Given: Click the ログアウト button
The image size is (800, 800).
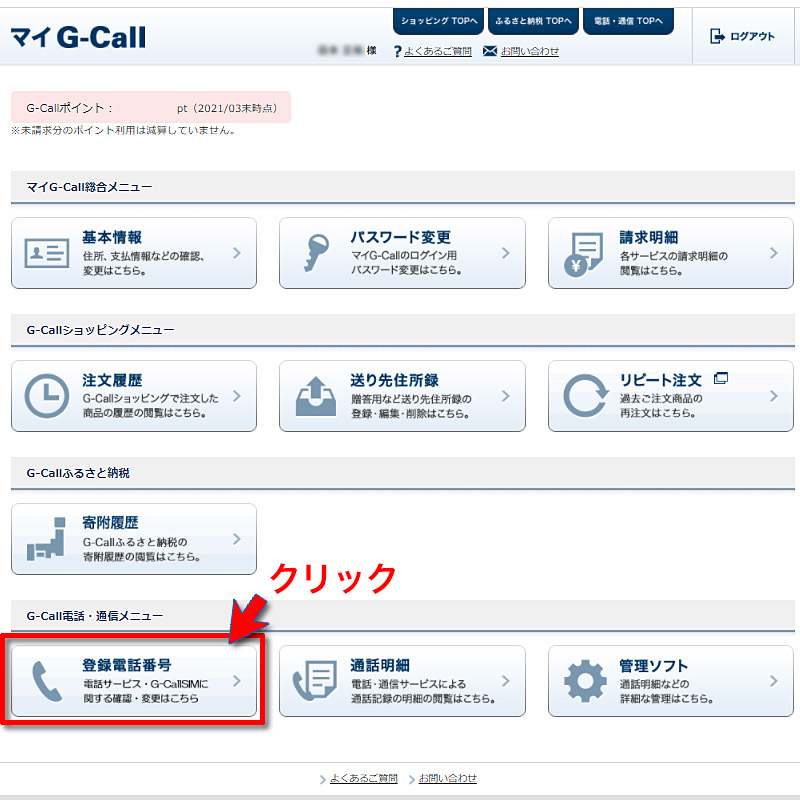Looking at the screenshot, I should click(742, 36).
